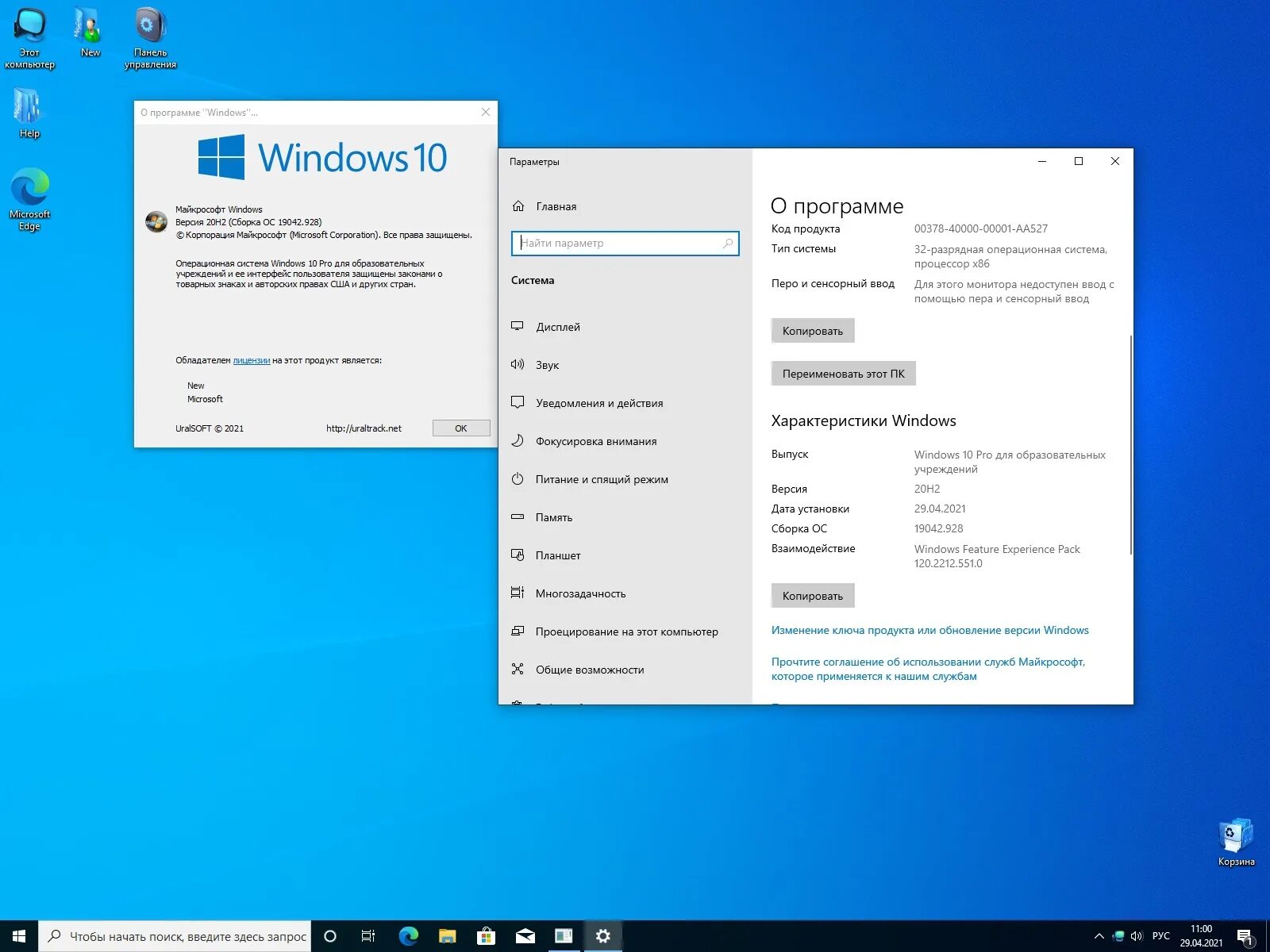
Task: Open Проецирование на этот компьютер settings
Action: 625,631
